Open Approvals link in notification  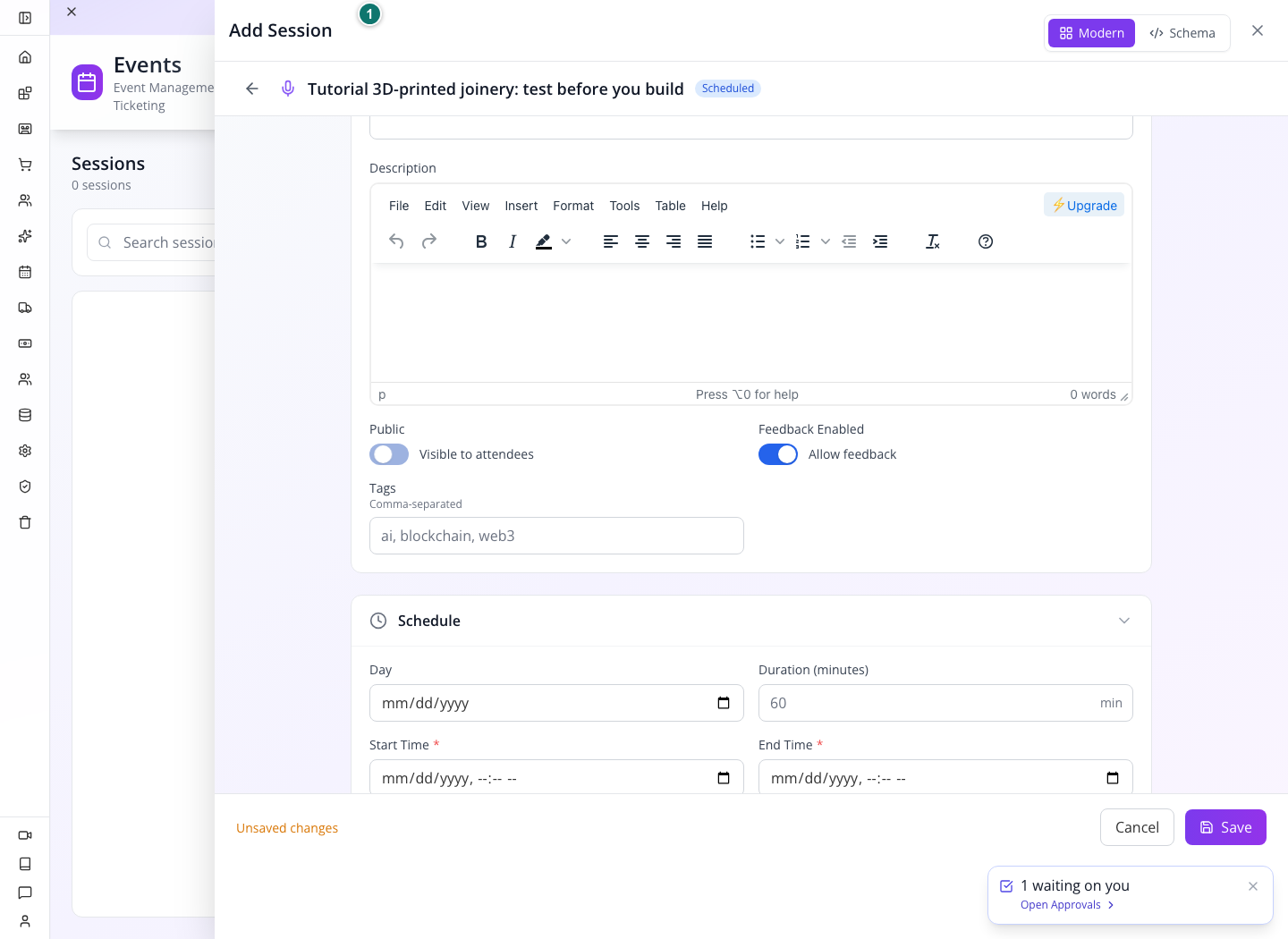tap(1067, 905)
